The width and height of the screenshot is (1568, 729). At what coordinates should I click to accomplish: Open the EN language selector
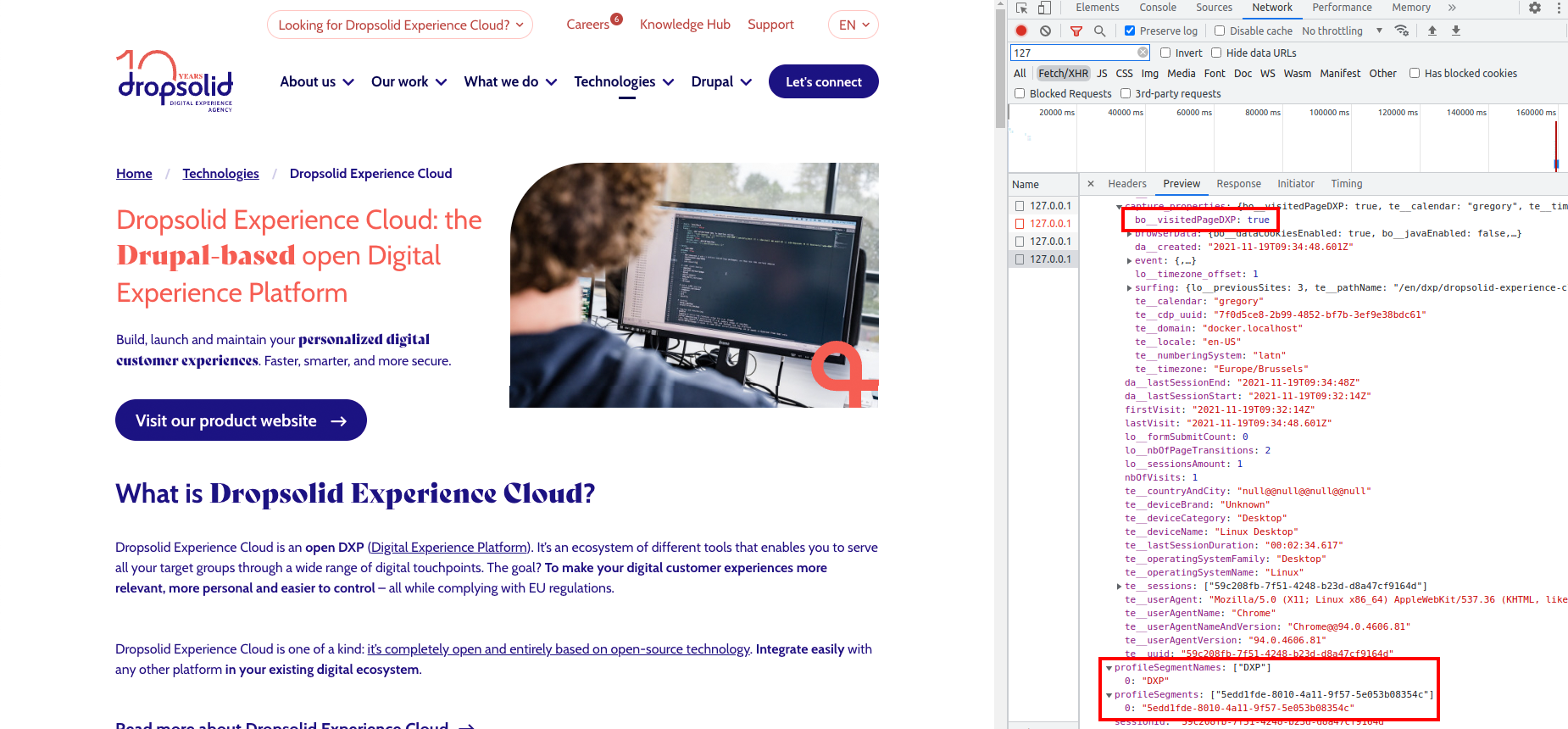coord(854,25)
